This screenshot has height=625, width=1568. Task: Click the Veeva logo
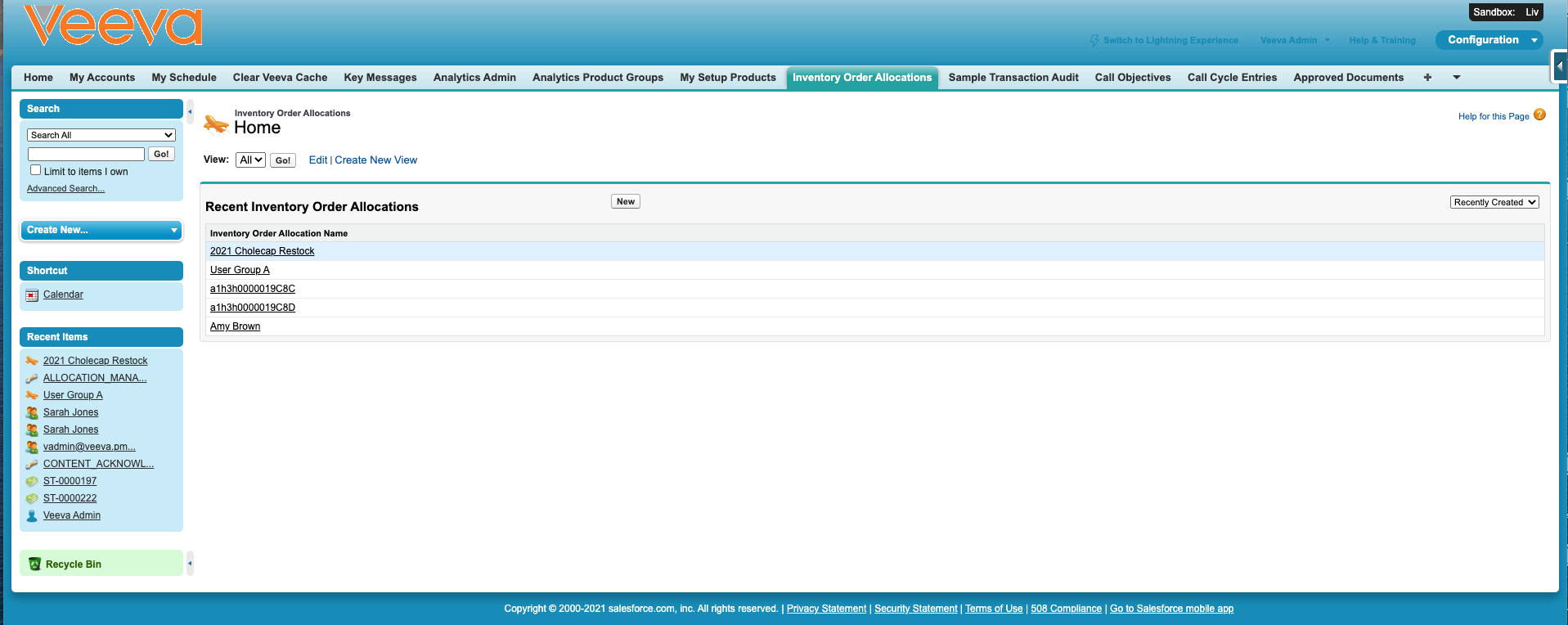tap(113, 25)
